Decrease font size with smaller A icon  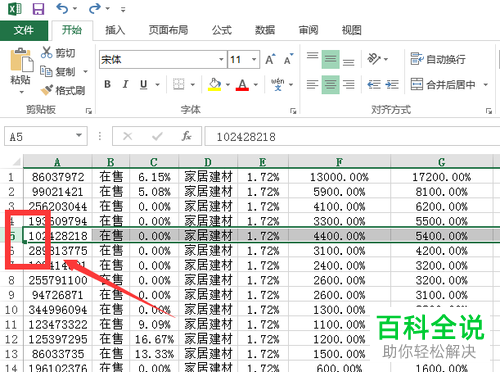click(289, 60)
